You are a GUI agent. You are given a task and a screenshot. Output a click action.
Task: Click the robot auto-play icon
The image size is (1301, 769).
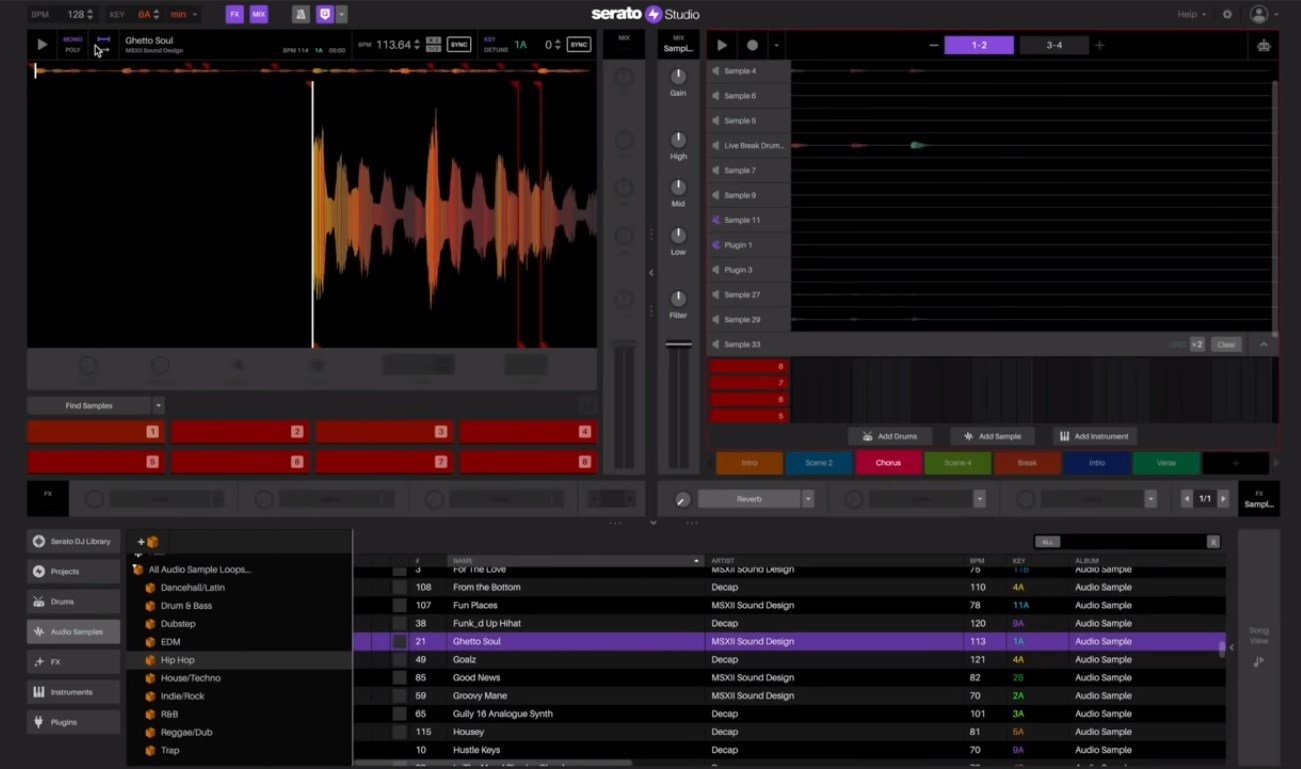pos(1263,45)
